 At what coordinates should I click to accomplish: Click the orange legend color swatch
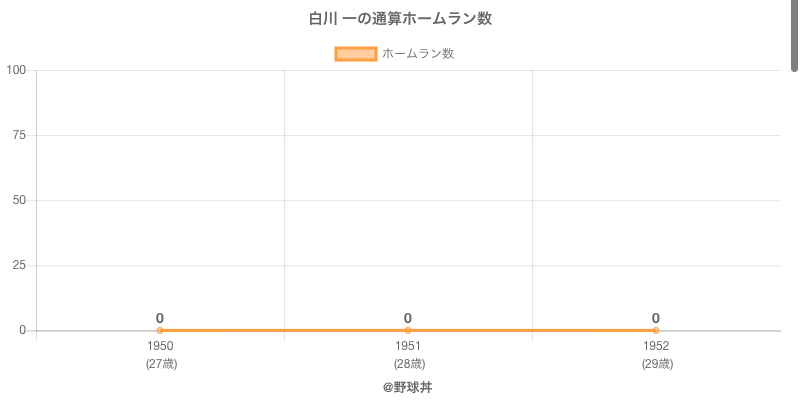[x=355, y=54]
